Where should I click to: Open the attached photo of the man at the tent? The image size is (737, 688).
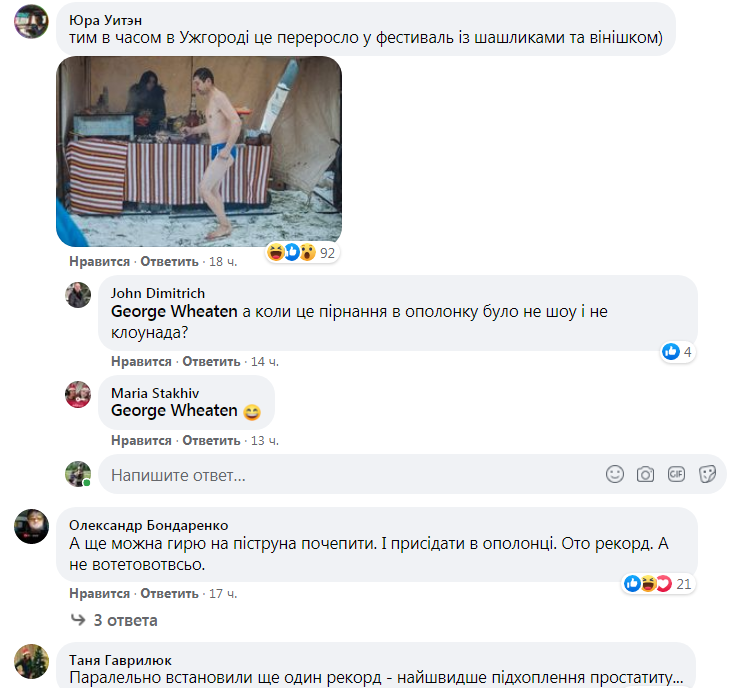point(199,151)
